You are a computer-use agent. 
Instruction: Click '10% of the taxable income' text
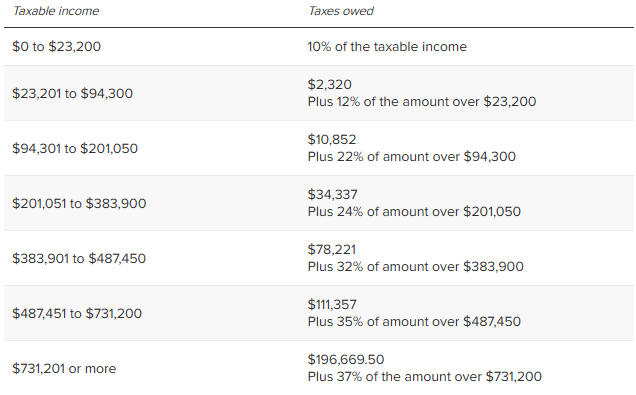coord(387,47)
